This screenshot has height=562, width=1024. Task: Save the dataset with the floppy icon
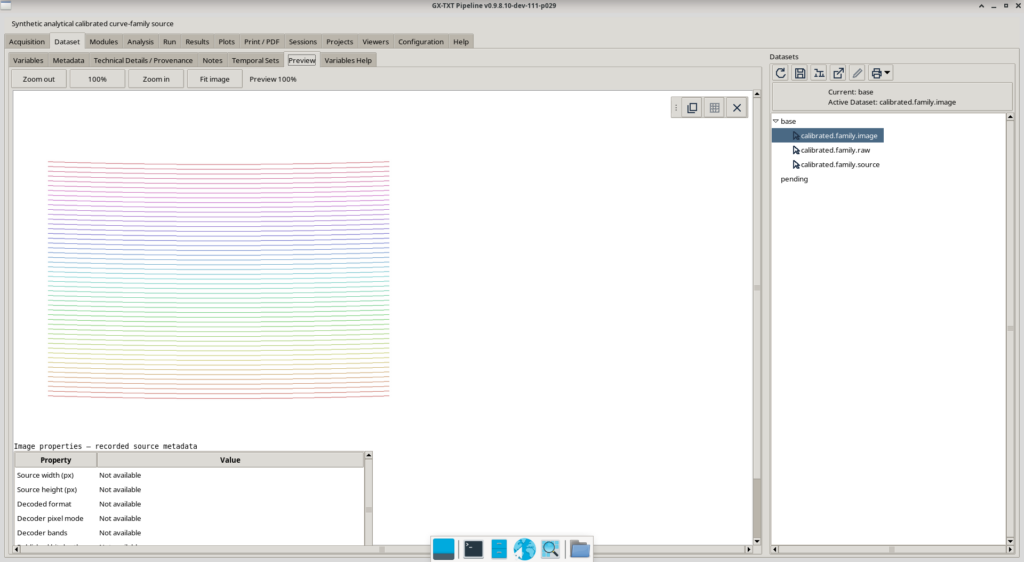point(799,73)
